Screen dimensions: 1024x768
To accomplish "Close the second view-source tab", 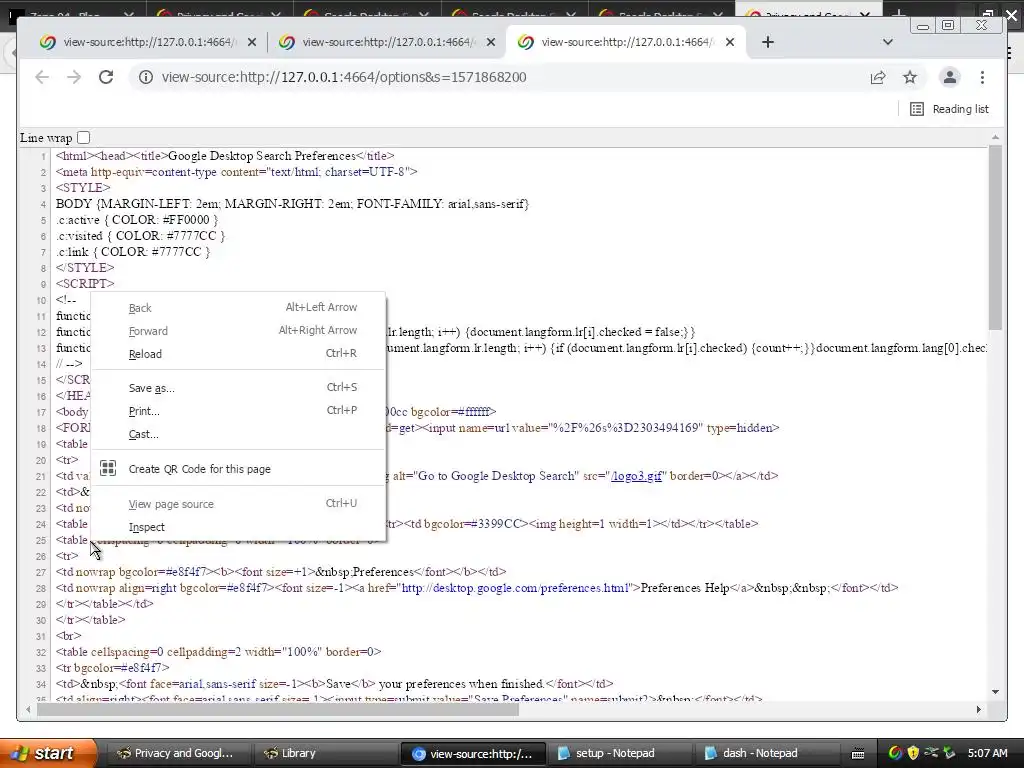I will point(491,42).
